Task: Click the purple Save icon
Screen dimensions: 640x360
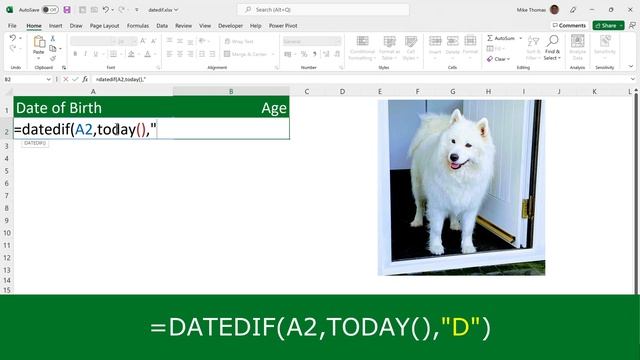Action: [67, 9]
